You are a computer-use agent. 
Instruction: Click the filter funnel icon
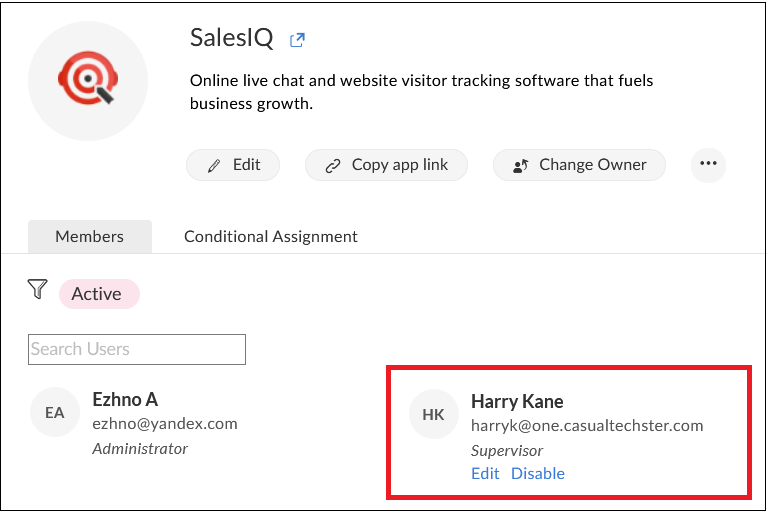(38, 290)
